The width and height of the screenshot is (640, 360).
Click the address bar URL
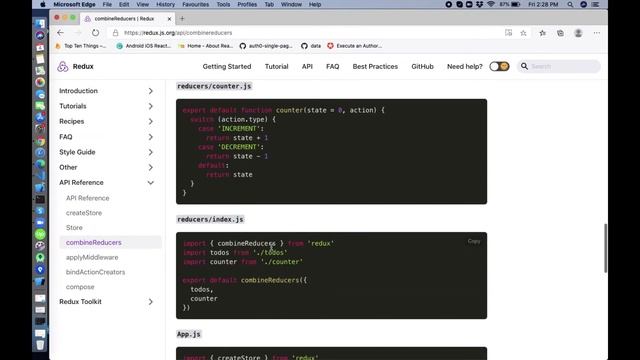click(178, 33)
